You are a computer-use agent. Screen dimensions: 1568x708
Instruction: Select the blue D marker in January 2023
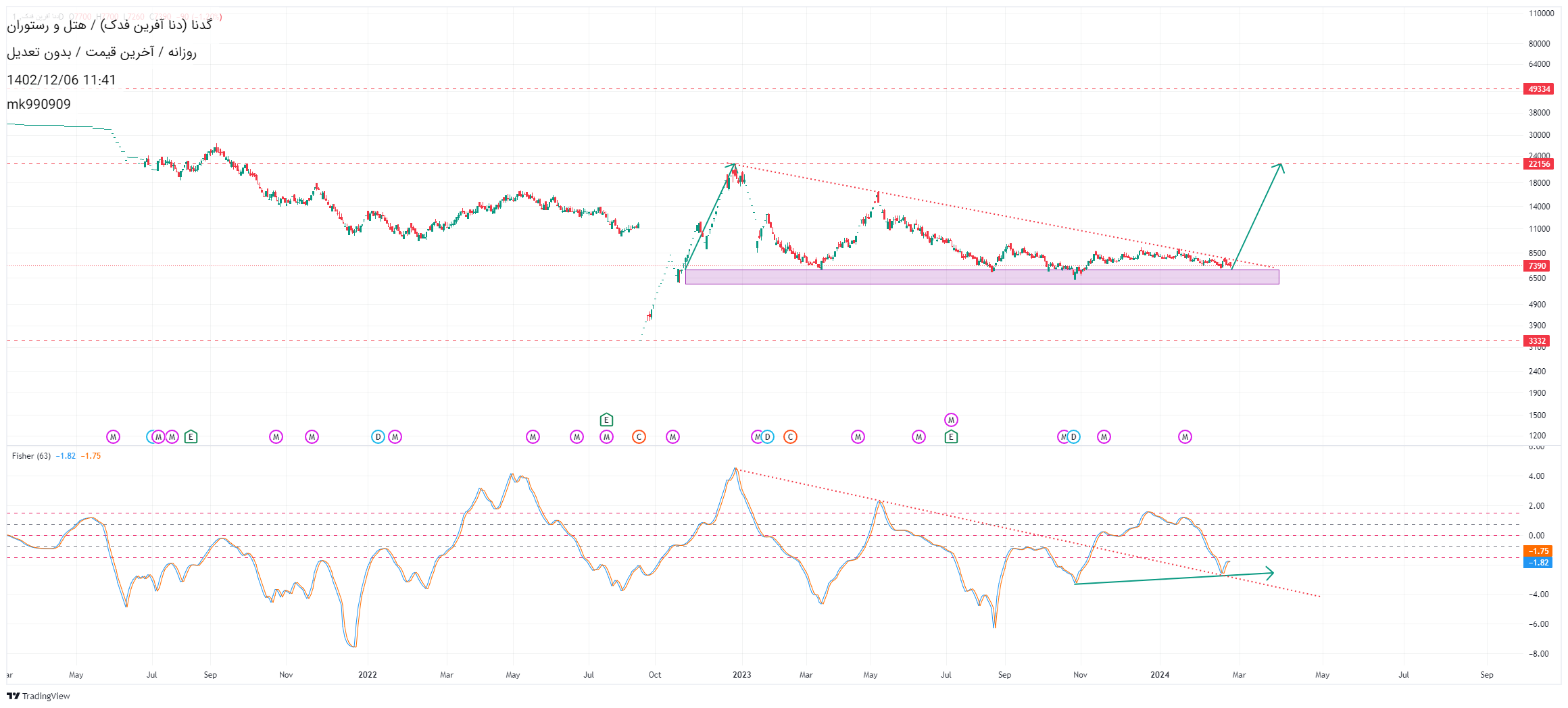[767, 437]
